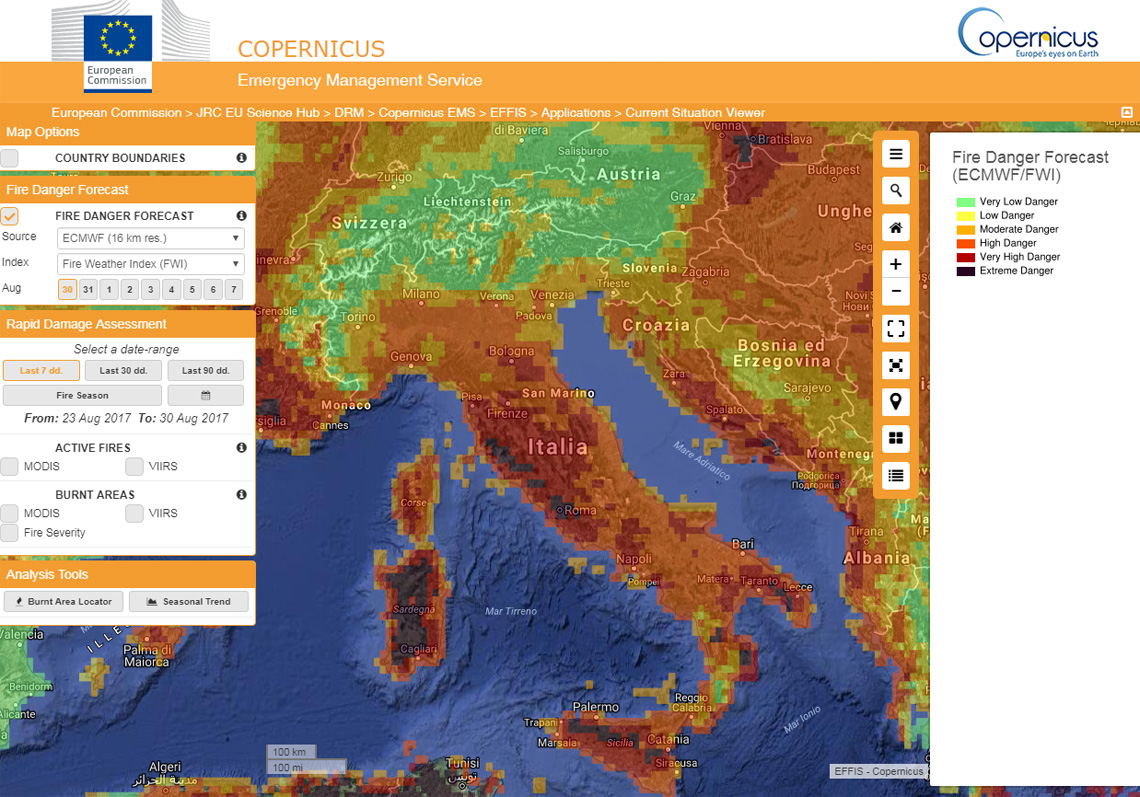Follow EFFIS breadcrumb link
The width and height of the screenshot is (1140, 797).
pyautogui.click(x=508, y=113)
